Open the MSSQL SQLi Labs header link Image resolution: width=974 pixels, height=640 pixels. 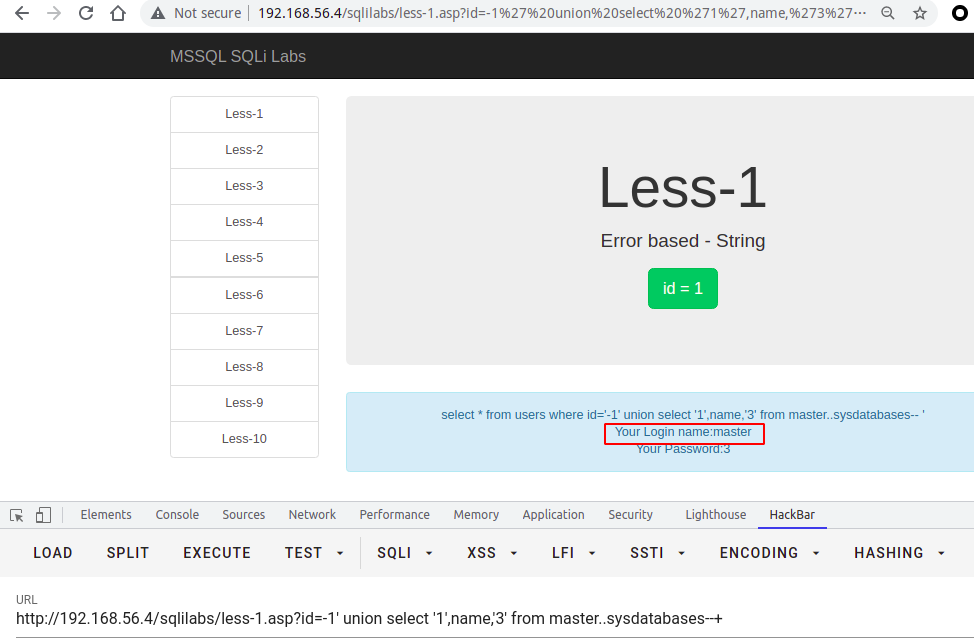(238, 57)
